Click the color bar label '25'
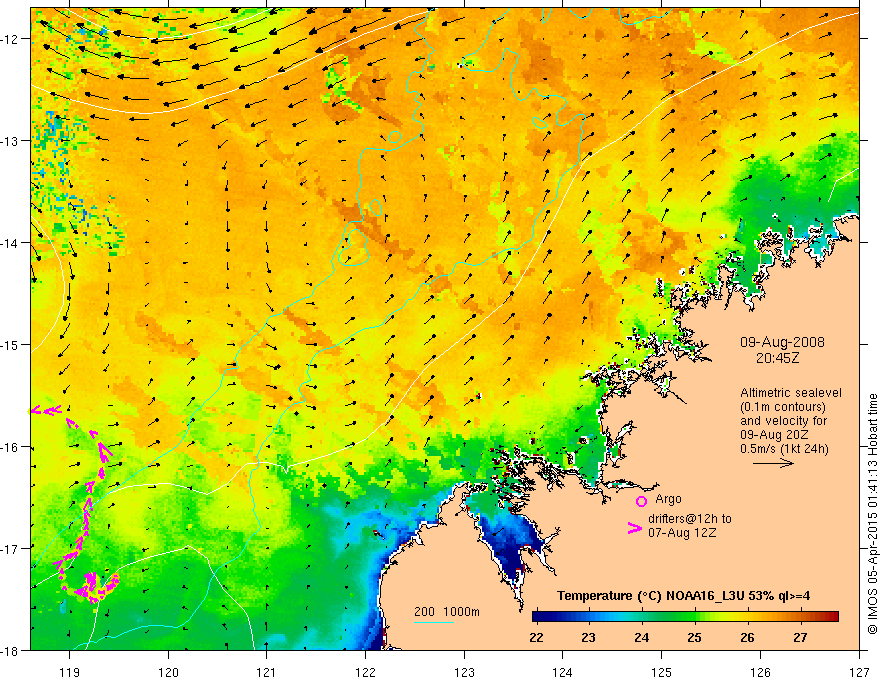This screenshot has height=680, width=880. tap(694, 637)
